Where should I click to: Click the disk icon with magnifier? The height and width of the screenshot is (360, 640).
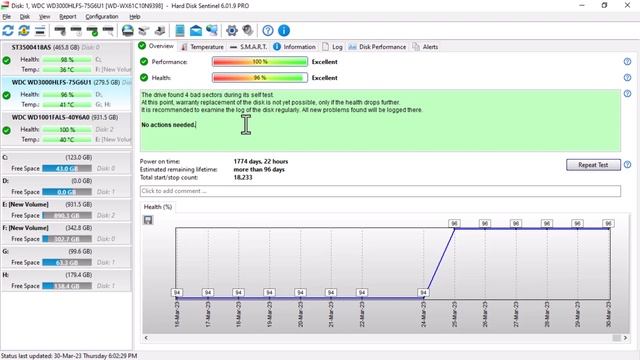point(108,31)
